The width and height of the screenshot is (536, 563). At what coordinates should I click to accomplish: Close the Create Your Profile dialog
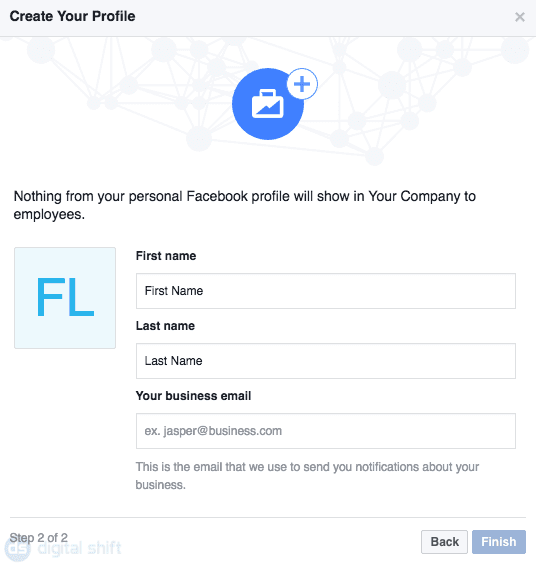click(x=519, y=17)
